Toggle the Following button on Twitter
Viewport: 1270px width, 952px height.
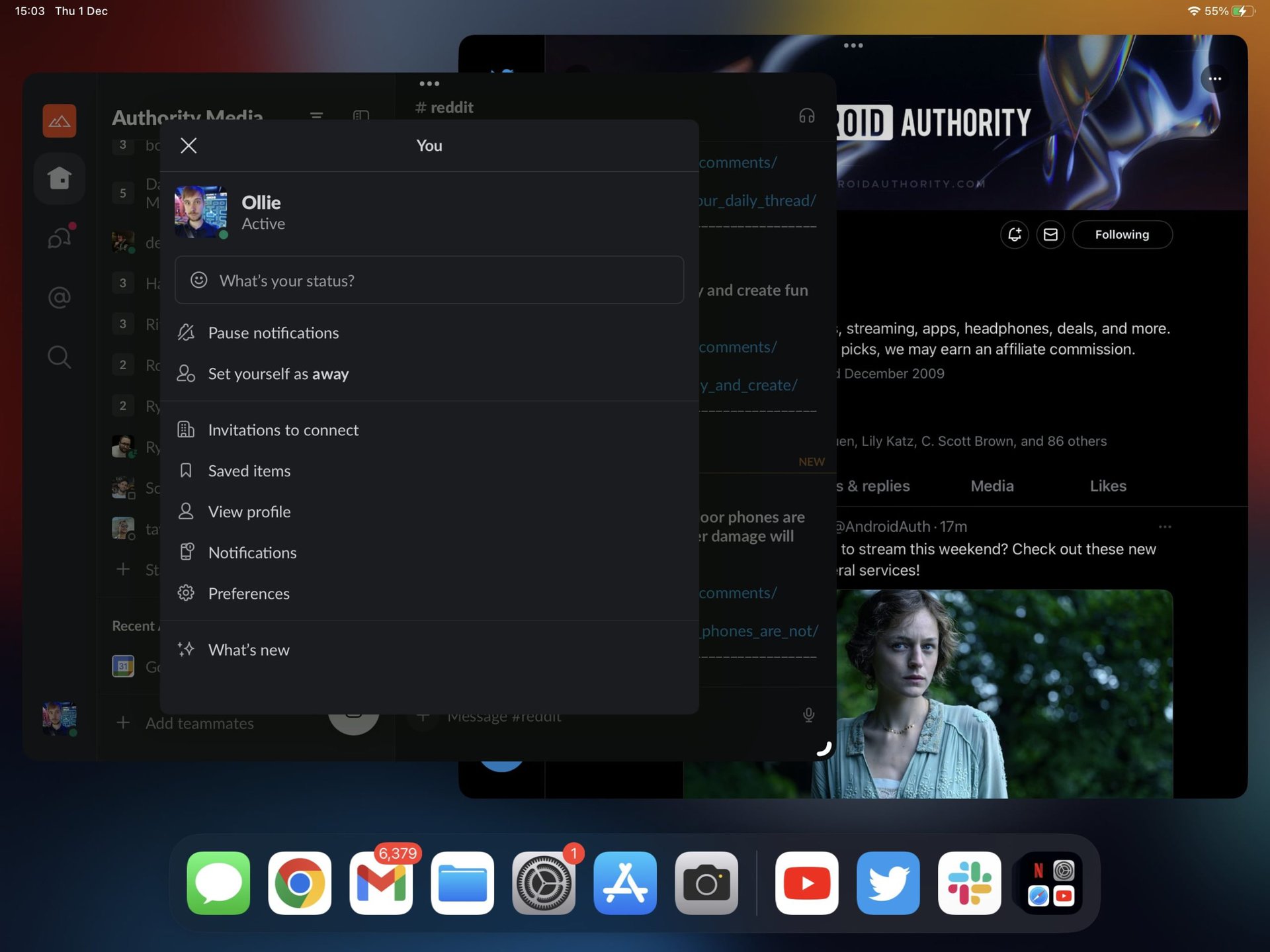pyautogui.click(x=1122, y=235)
